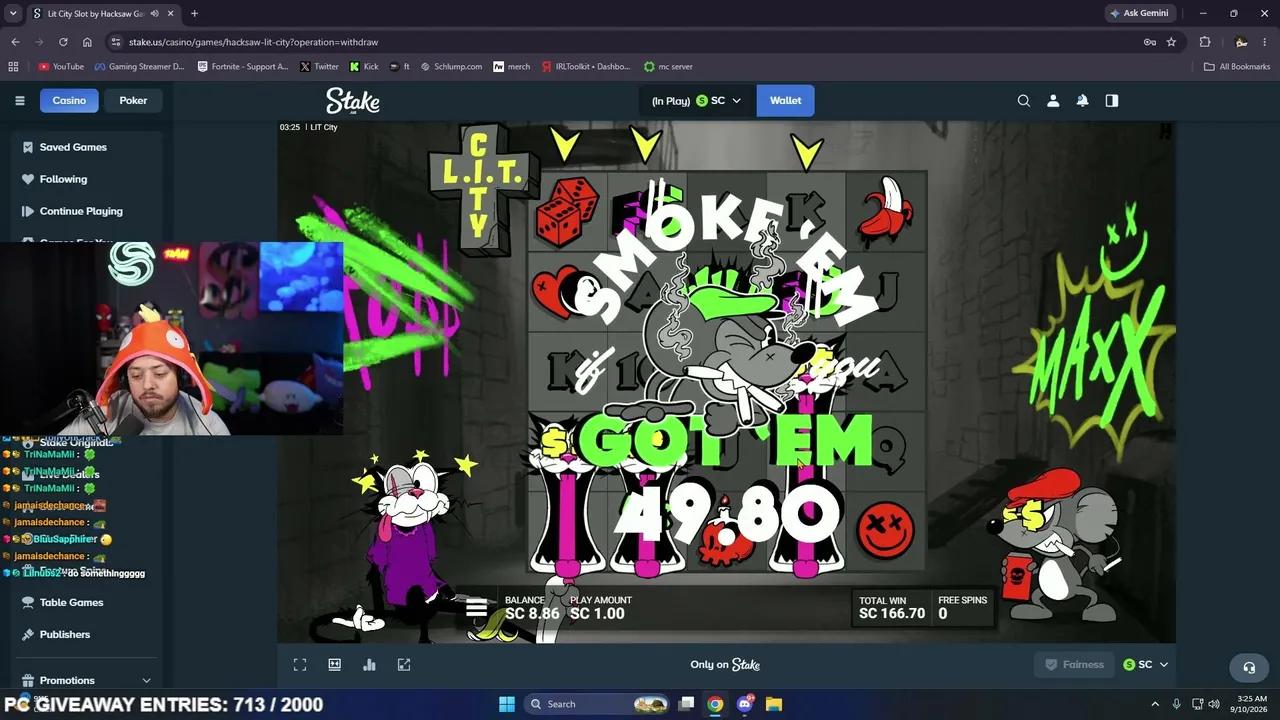This screenshot has width=1280, height=720.
Task: Open the Chrome three-dot menu
Action: coord(1266,42)
